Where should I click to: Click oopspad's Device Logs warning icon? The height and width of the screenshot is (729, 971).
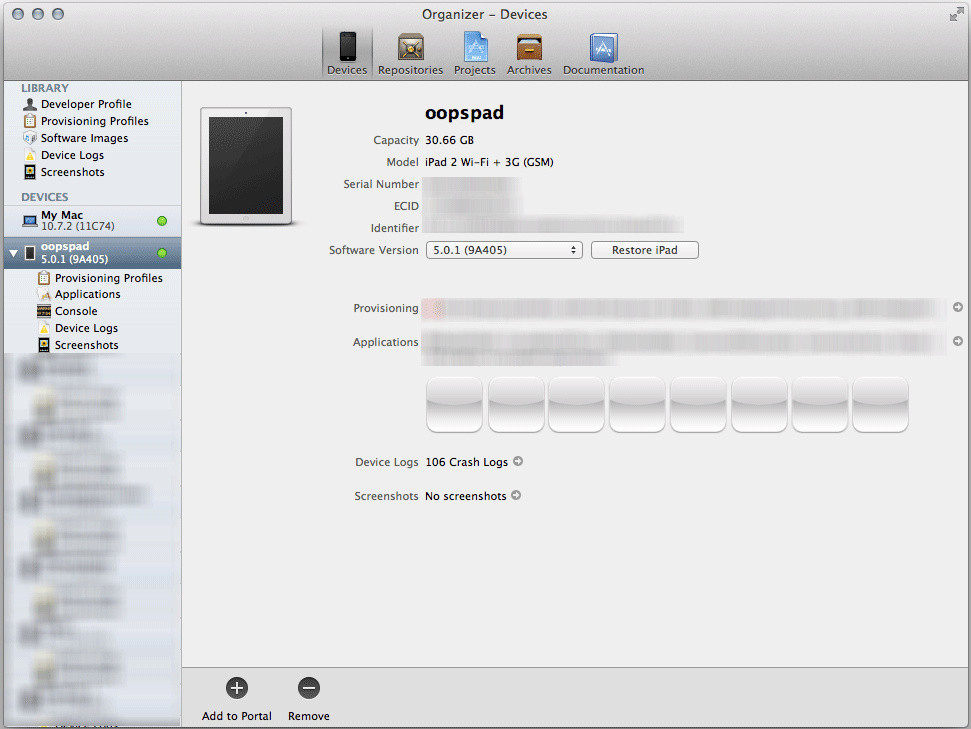(x=44, y=328)
